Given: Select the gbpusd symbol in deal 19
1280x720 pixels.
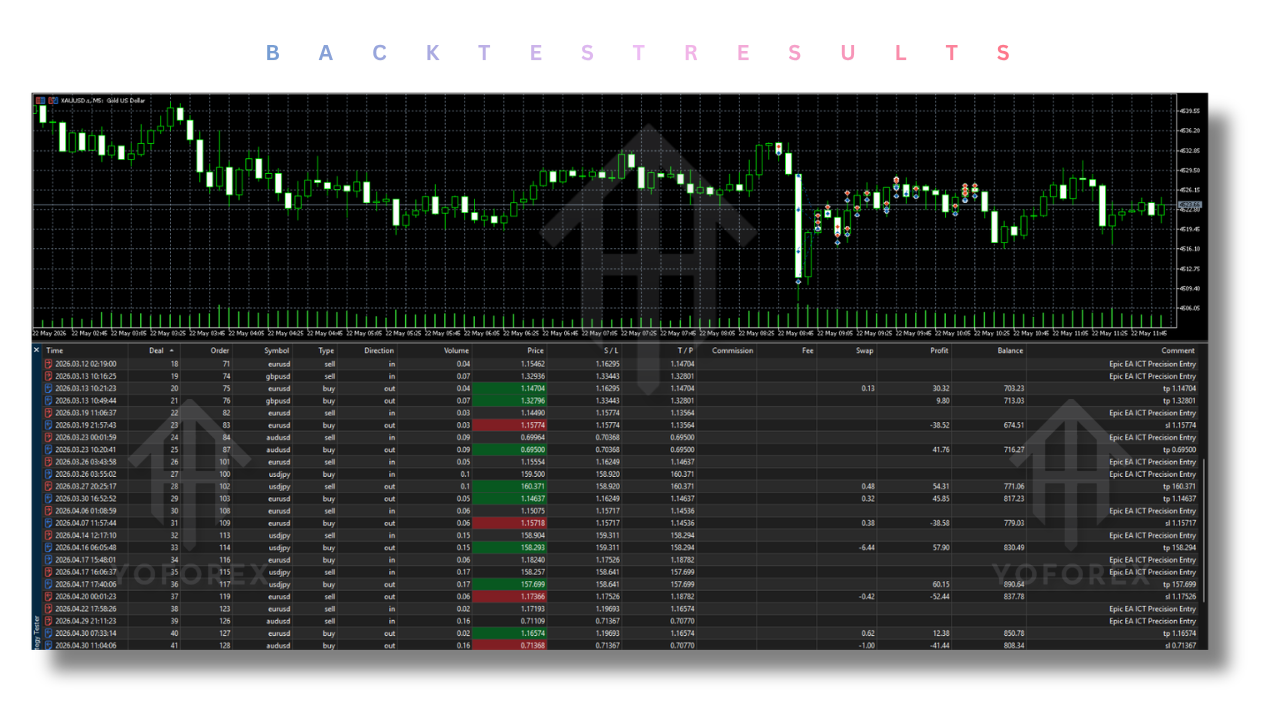Looking at the screenshot, I should coord(277,376).
